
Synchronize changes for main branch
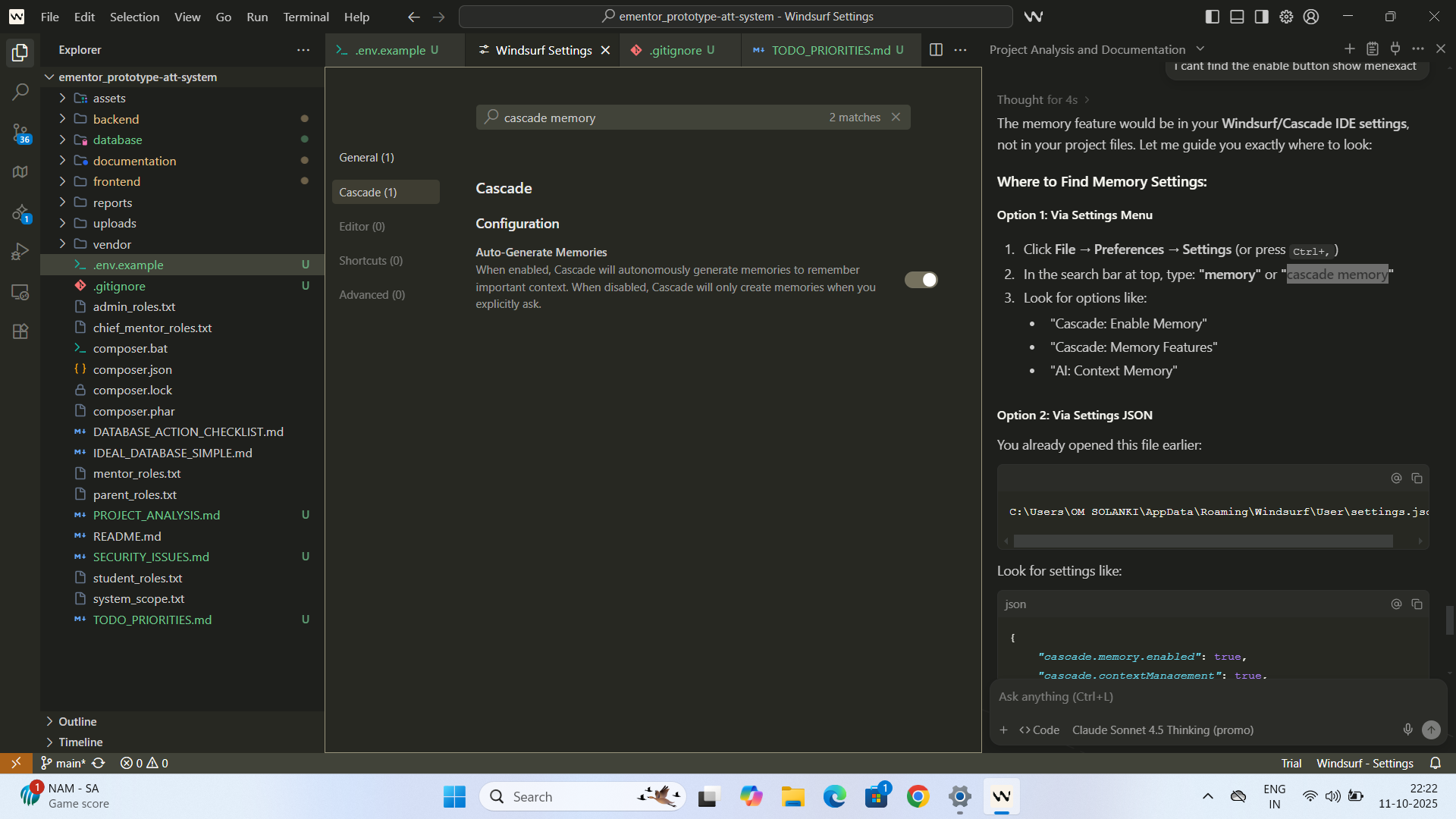pyautogui.click(x=99, y=763)
